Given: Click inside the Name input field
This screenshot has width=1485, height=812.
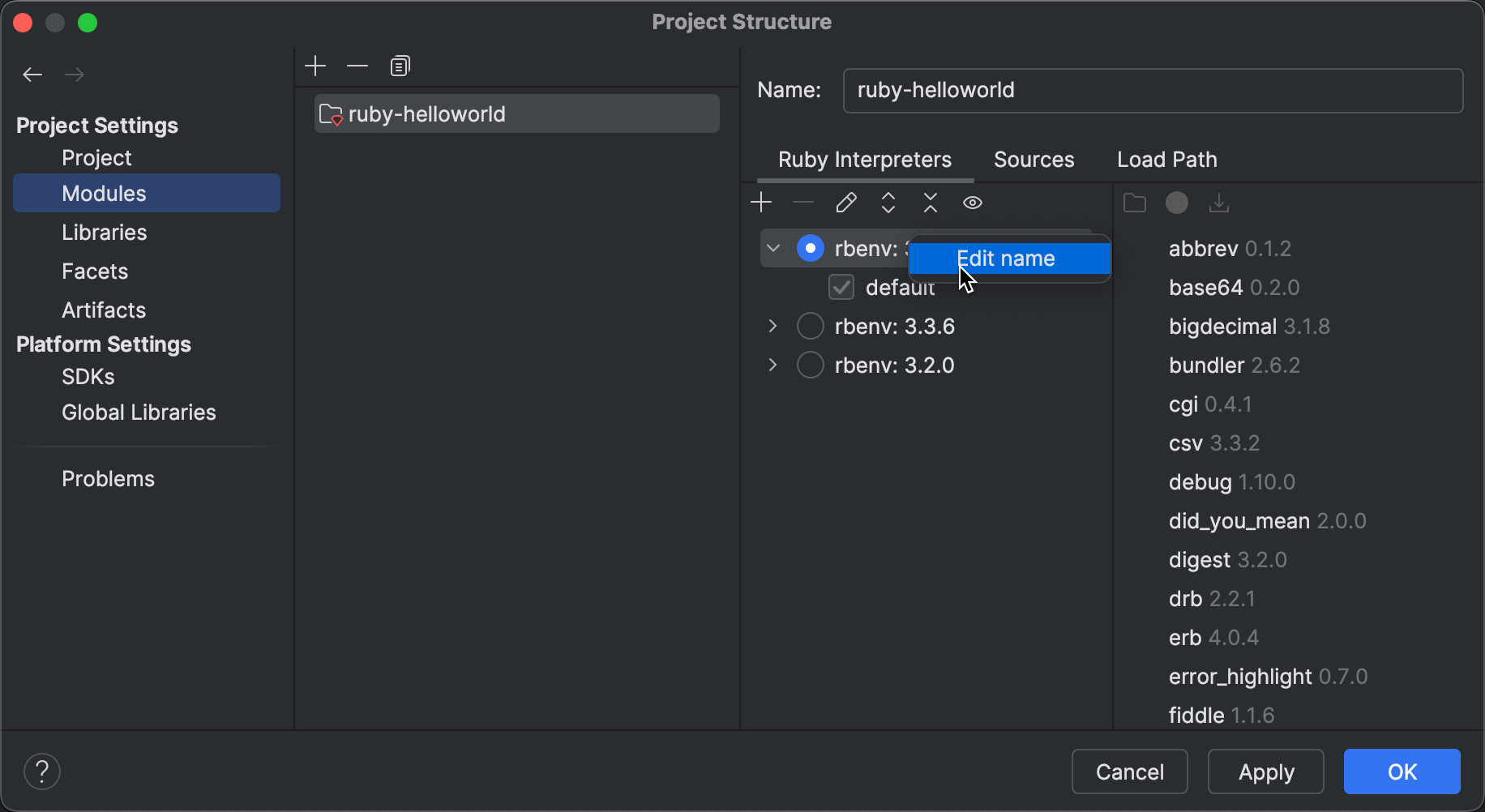Looking at the screenshot, I should point(1151,90).
